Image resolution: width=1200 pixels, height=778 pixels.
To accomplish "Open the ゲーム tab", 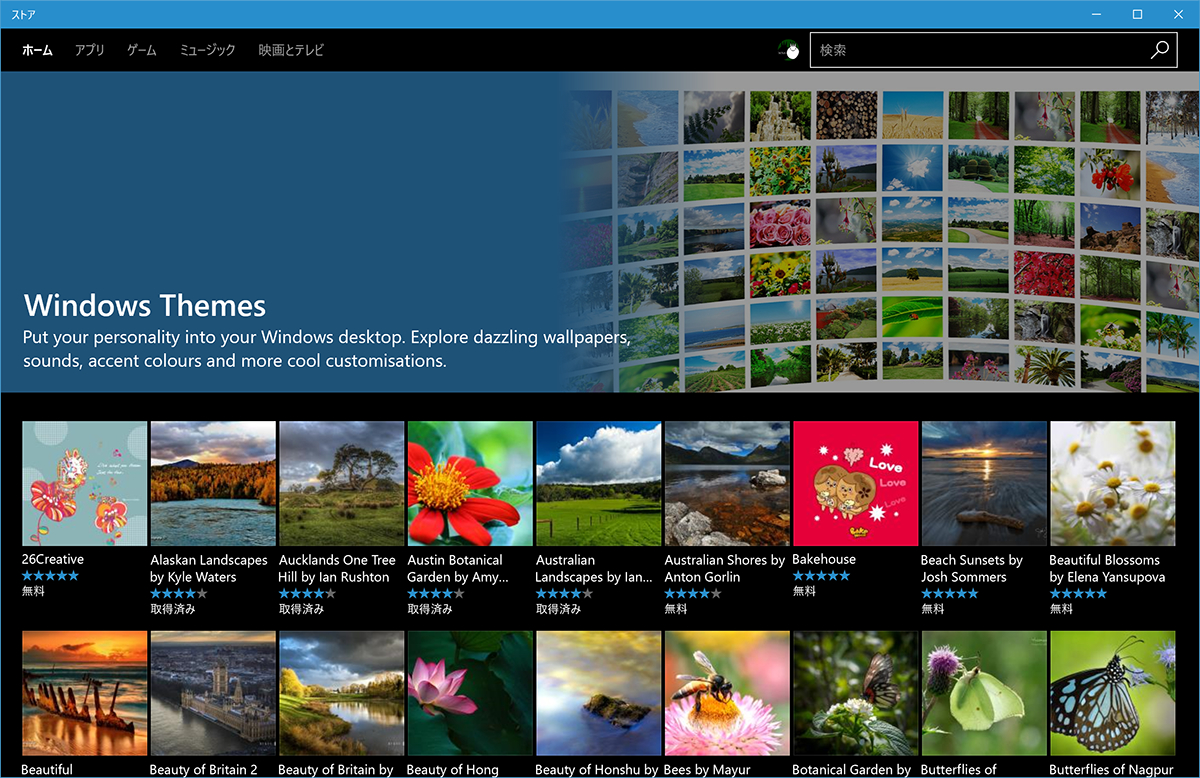I will (x=142, y=50).
